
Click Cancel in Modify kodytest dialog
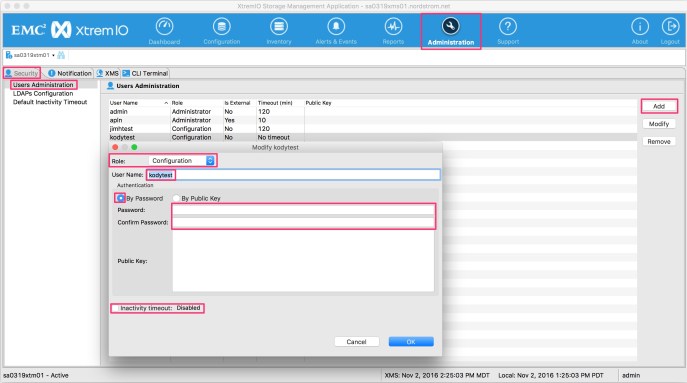[x=356, y=342]
